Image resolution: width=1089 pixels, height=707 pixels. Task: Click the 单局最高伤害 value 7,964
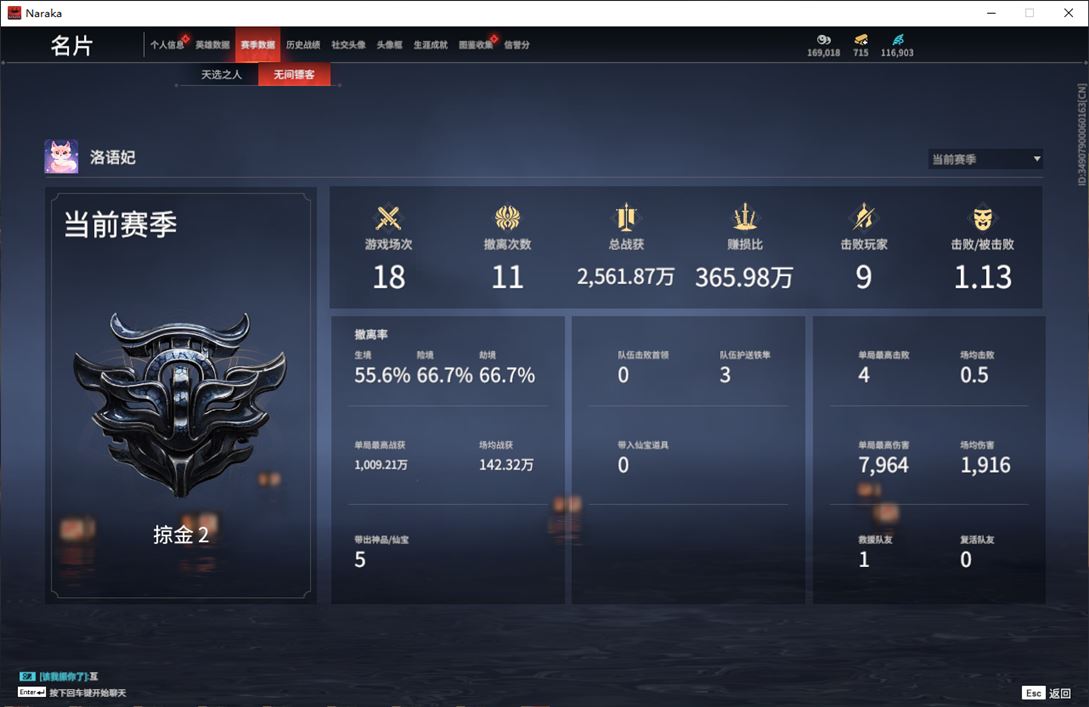click(883, 465)
